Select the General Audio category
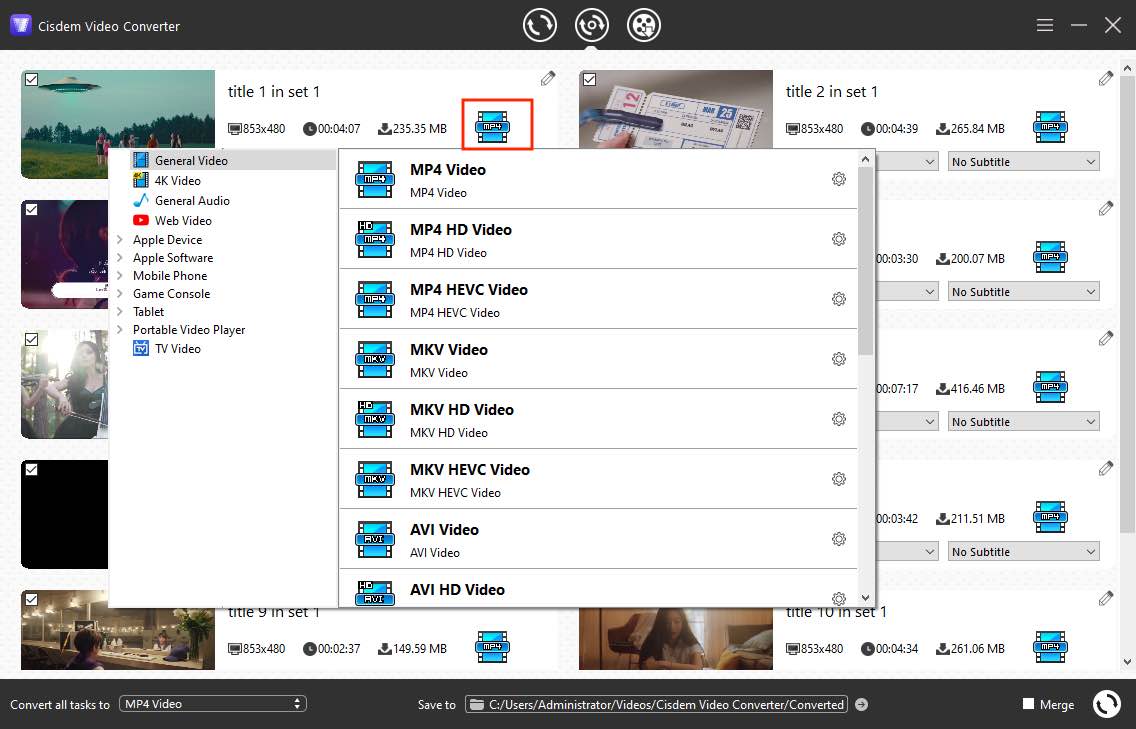Screen dimensions: 1136x729 click(191, 201)
